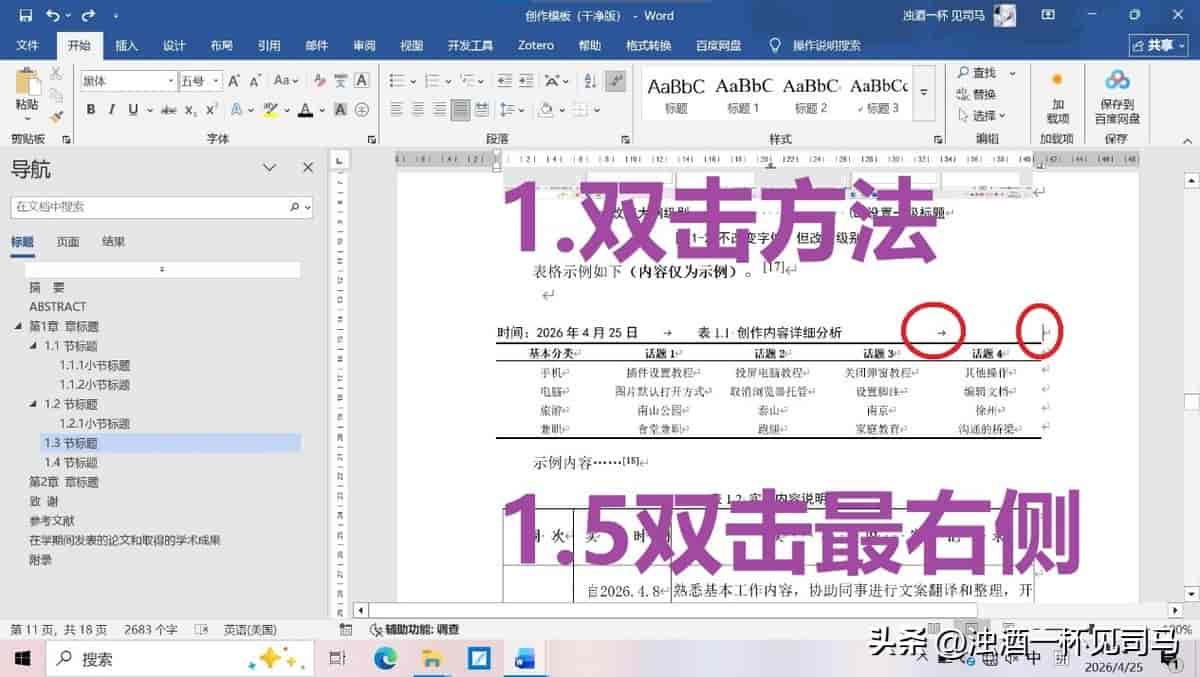Select 1.4 节标题 in navigation pane

71,463
